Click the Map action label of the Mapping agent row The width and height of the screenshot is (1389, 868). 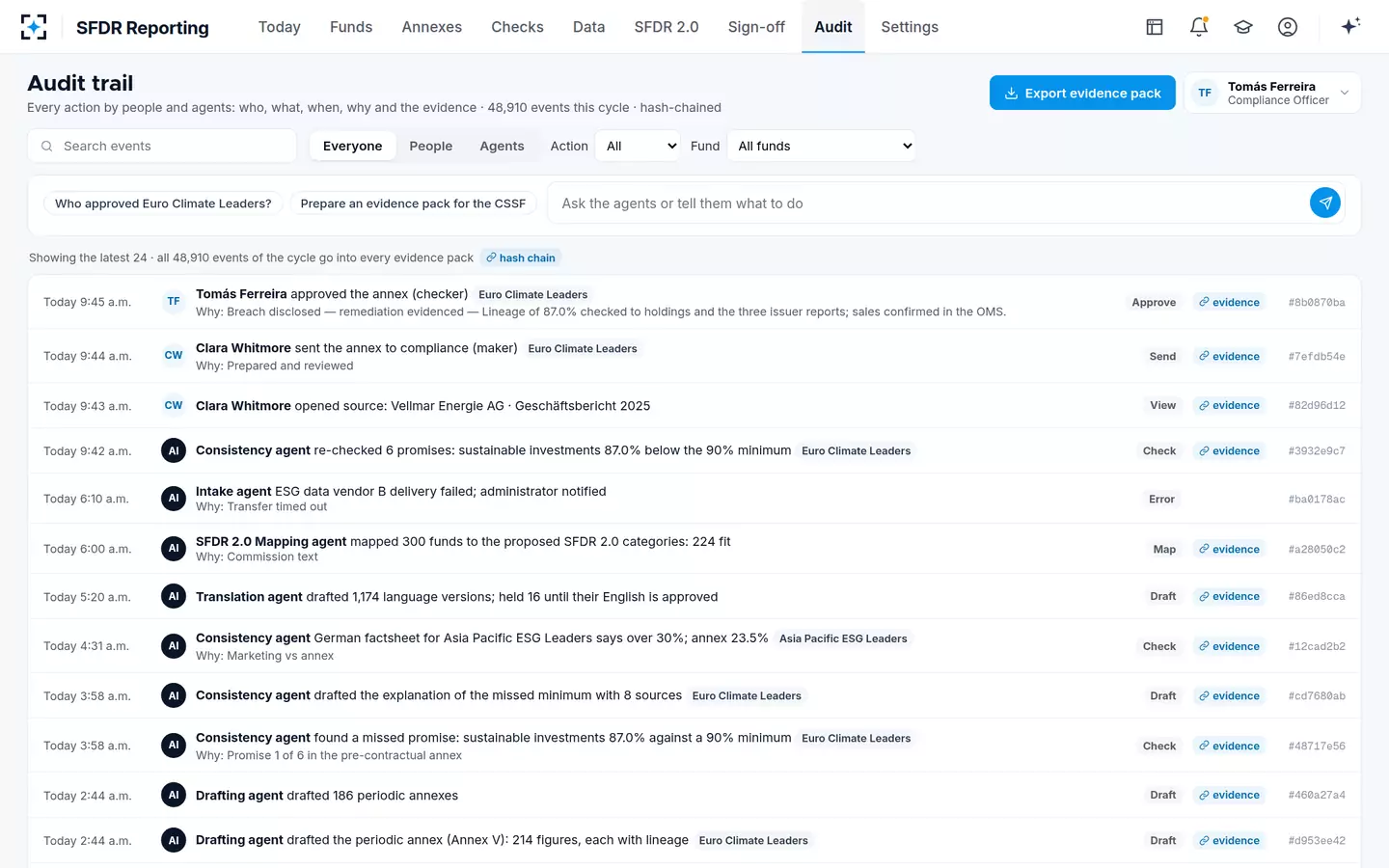click(x=1164, y=550)
